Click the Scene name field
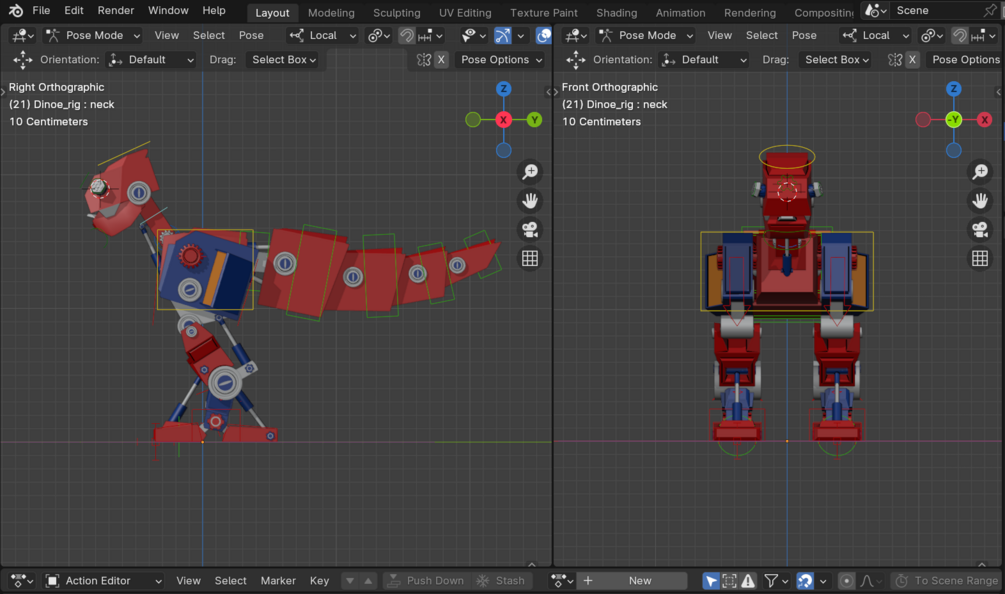Screen dimensions: 1005x594 (x=936, y=10)
